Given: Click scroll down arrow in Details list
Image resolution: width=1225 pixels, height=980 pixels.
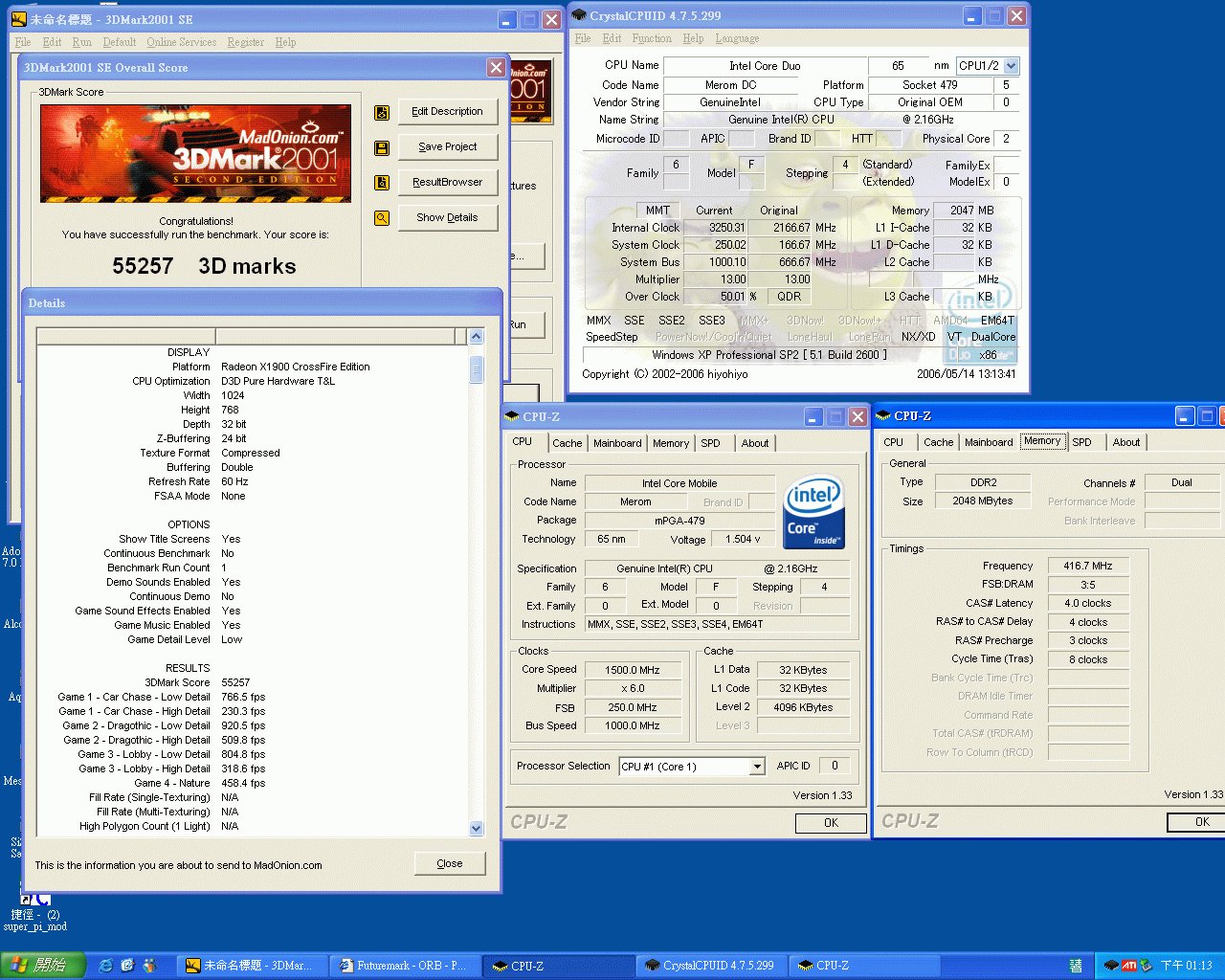Looking at the screenshot, I should (477, 829).
